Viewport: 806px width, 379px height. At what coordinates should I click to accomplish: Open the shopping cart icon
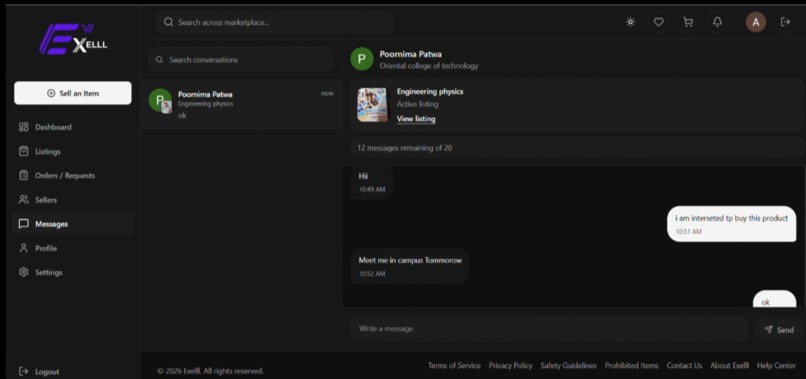point(687,22)
